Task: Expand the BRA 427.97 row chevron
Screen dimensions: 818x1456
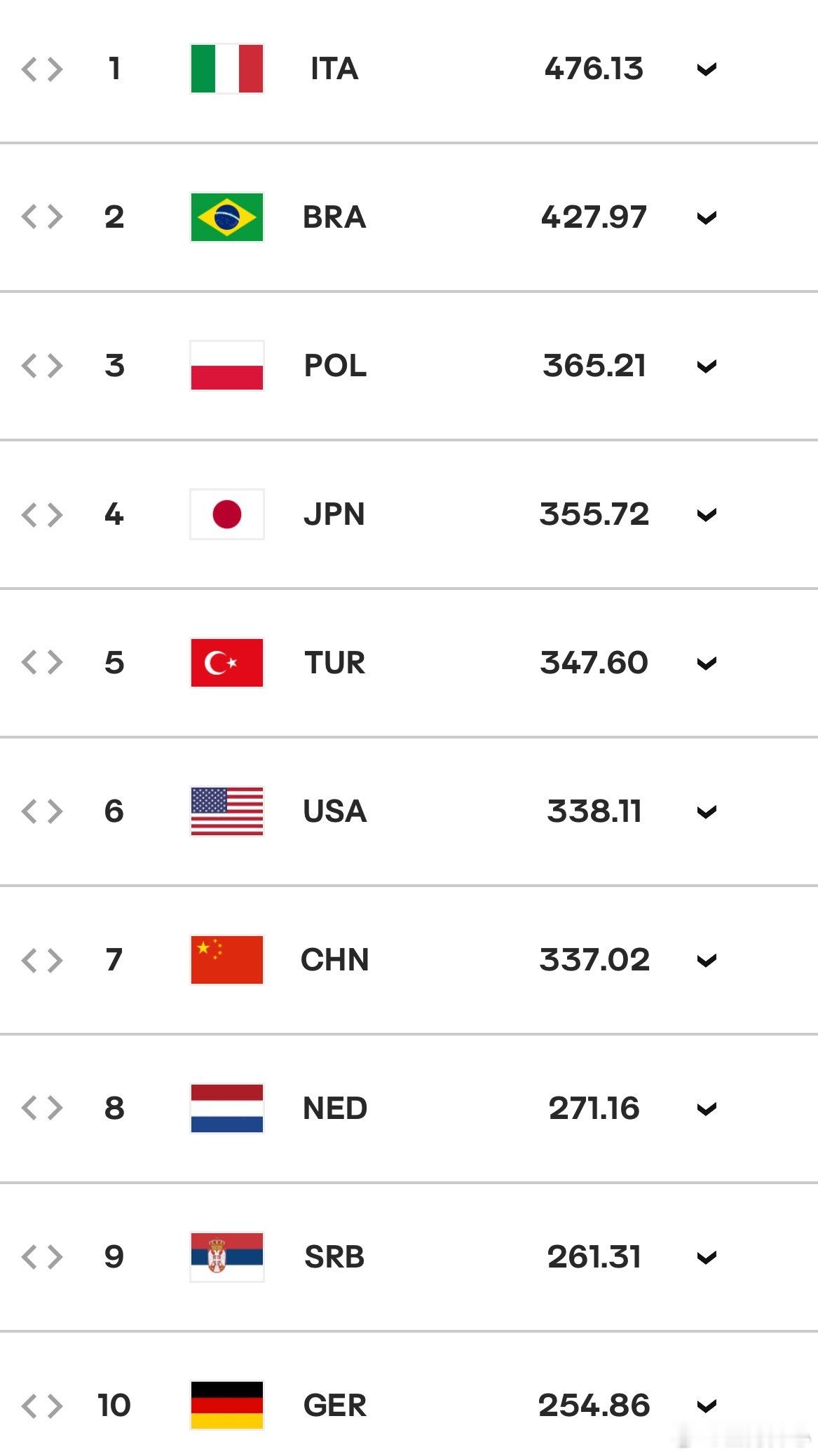Action: point(707,218)
